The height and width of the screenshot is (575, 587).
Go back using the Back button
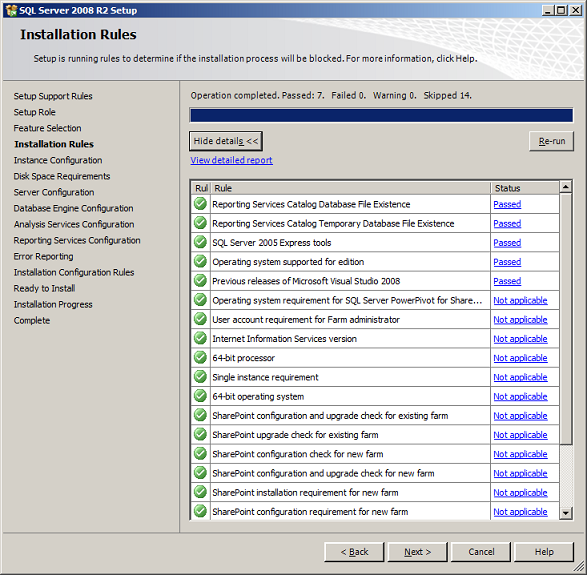354,552
